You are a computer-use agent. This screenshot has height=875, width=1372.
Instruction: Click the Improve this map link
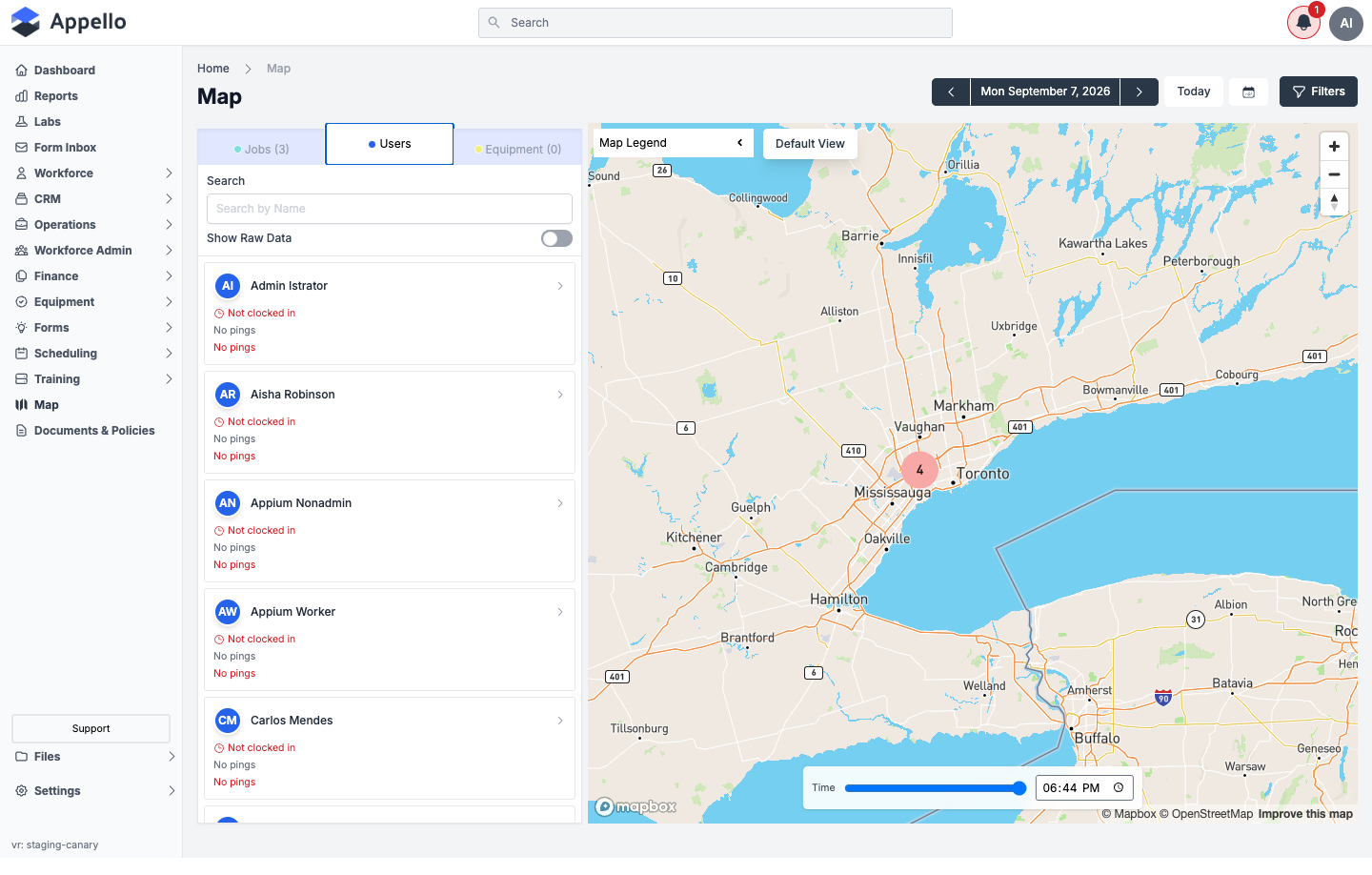[1305, 814]
